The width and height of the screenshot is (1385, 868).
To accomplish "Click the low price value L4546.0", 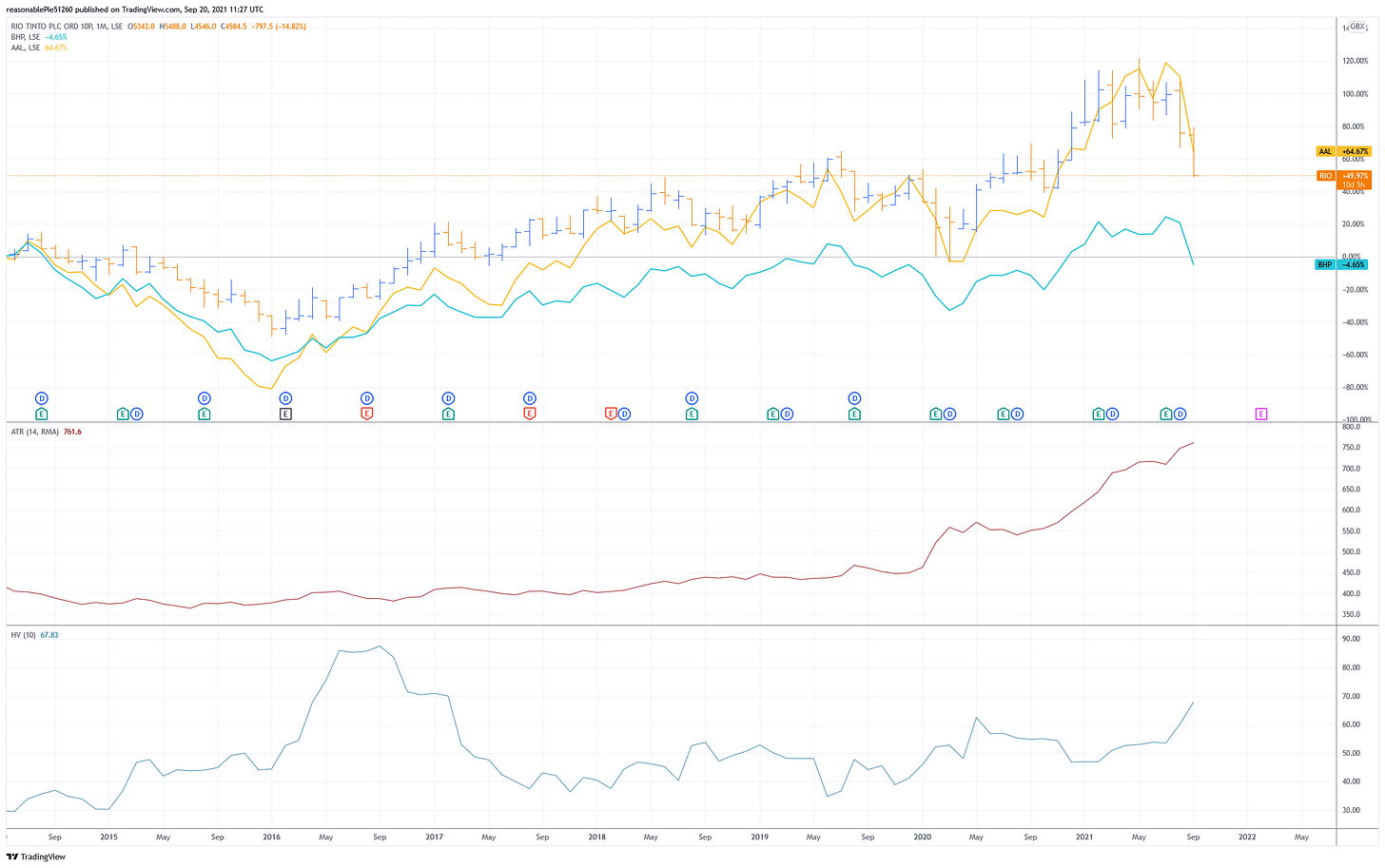I will point(204,27).
